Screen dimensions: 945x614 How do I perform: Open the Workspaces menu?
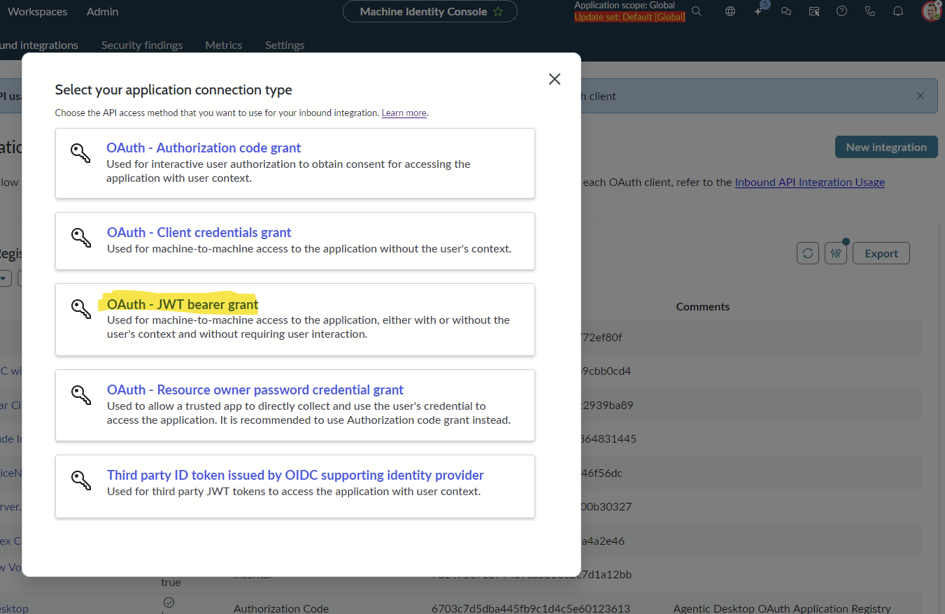pos(37,11)
